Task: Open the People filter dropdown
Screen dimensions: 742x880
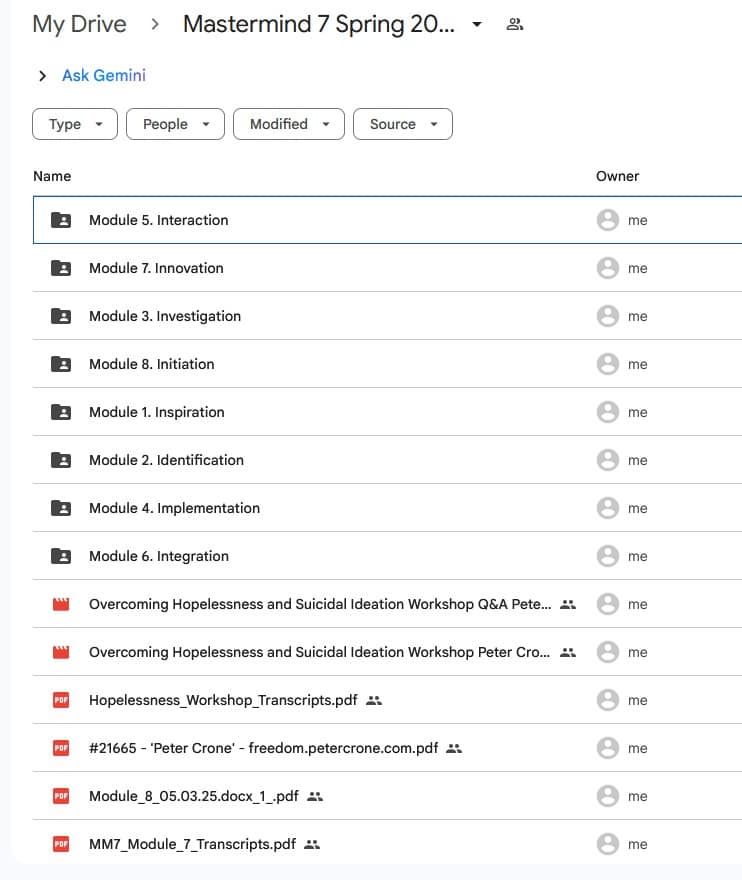Action: click(x=175, y=124)
